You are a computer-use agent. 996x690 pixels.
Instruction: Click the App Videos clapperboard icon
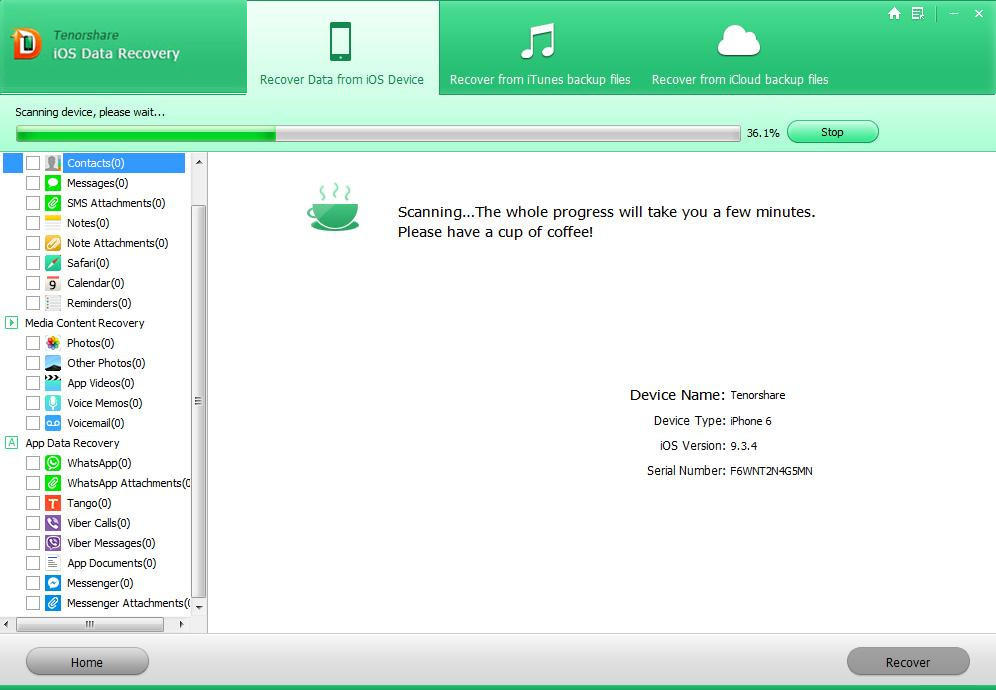(x=53, y=383)
